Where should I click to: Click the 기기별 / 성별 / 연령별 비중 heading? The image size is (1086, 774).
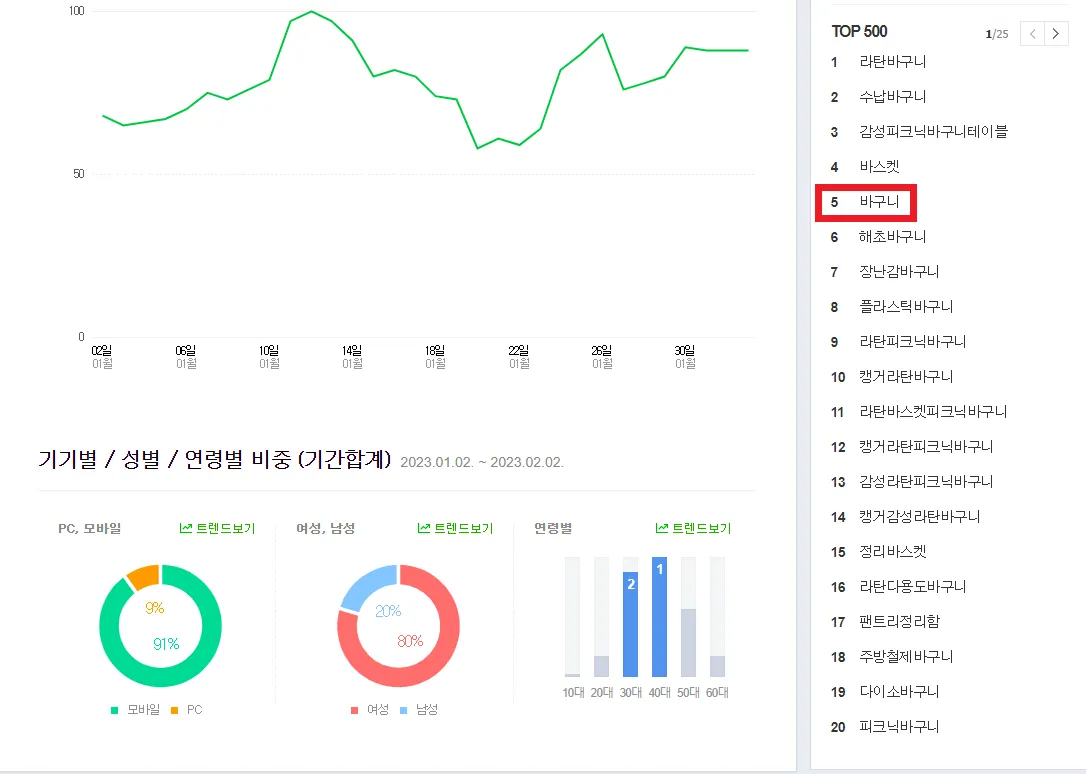(x=215, y=459)
